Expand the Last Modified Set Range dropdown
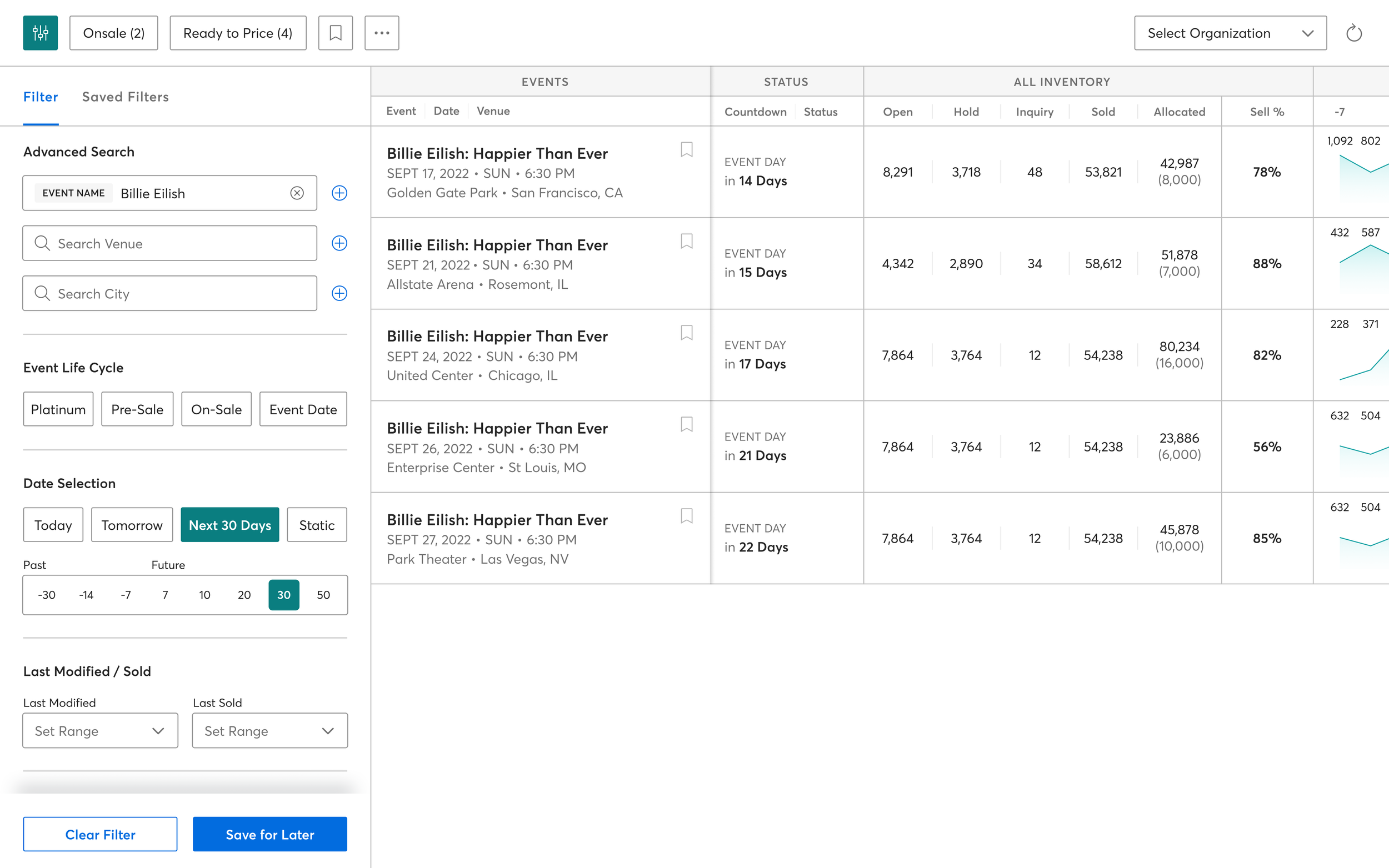 coord(100,730)
